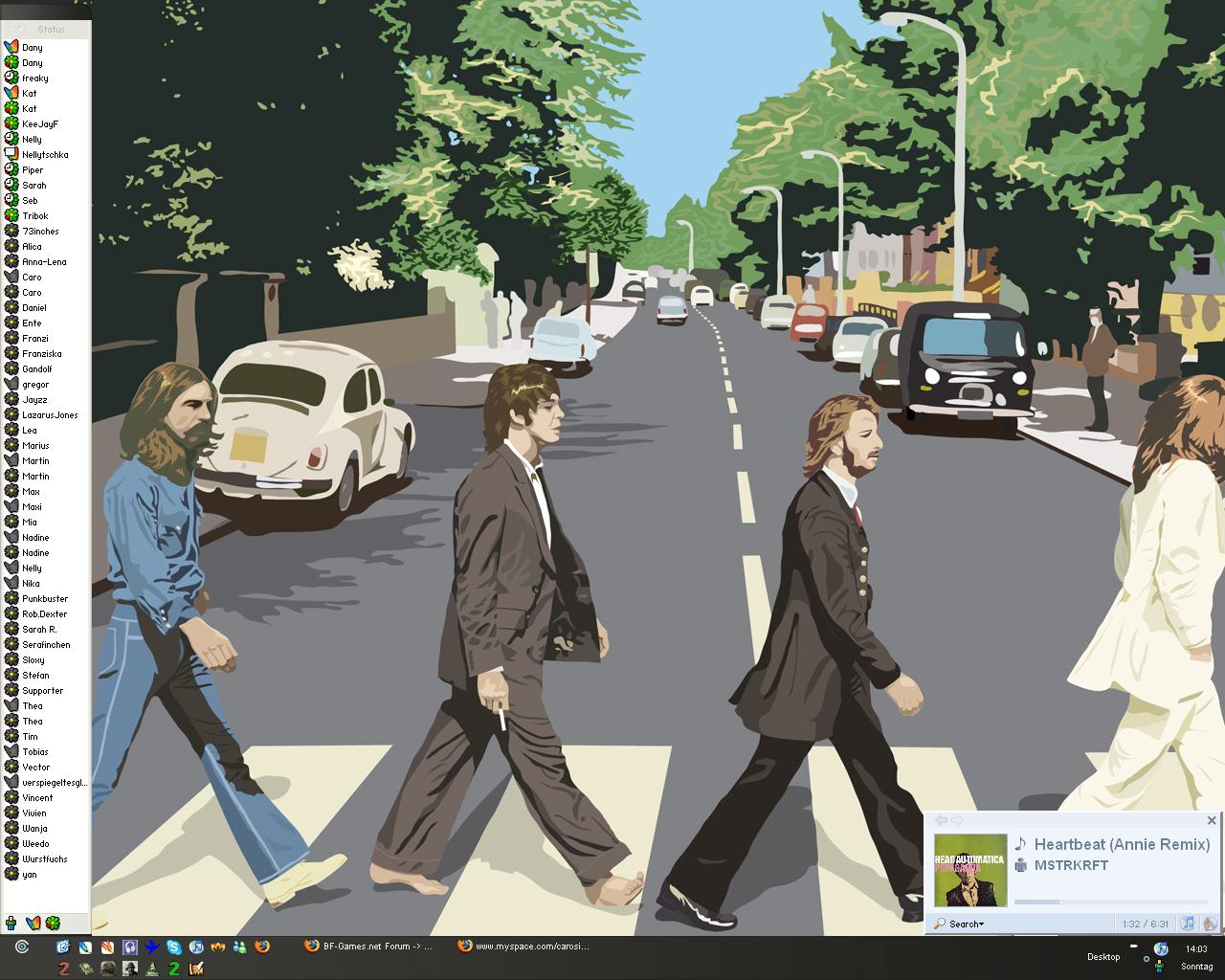1225x980 pixels.
Task: Switch to BF-Games.net Forum taskbar window
Action: coord(368,947)
